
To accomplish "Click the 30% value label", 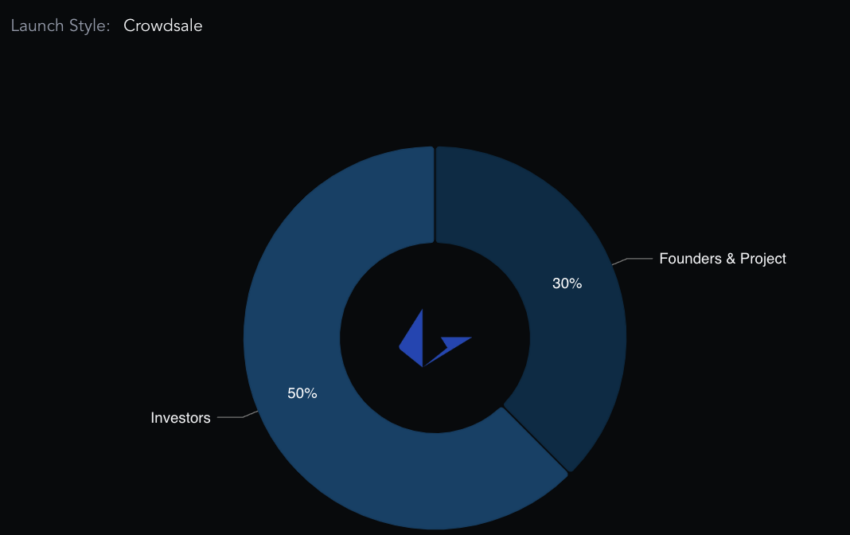I will (567, 283).
